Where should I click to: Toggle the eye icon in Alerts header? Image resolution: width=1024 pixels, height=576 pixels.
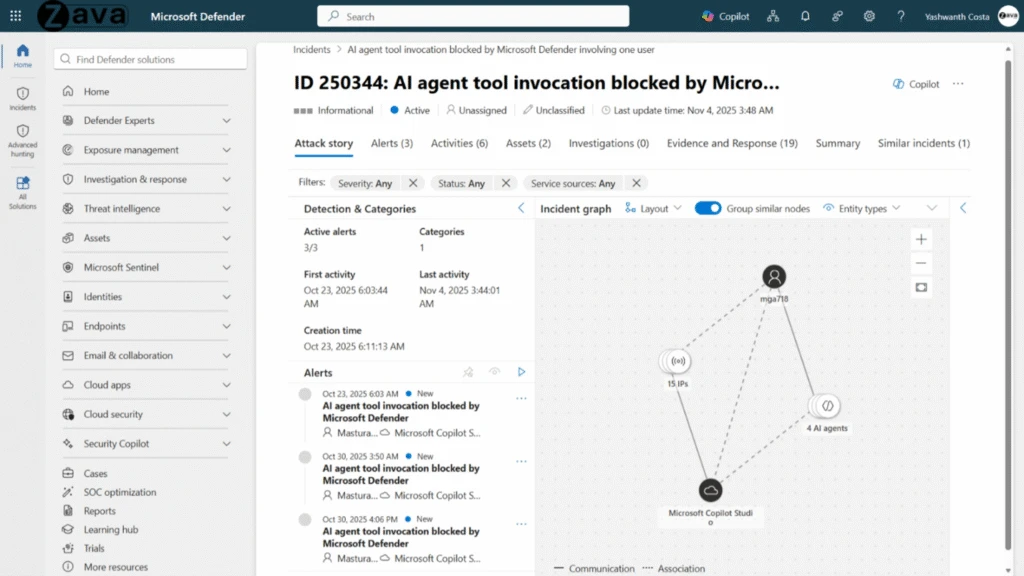point(494,372)
